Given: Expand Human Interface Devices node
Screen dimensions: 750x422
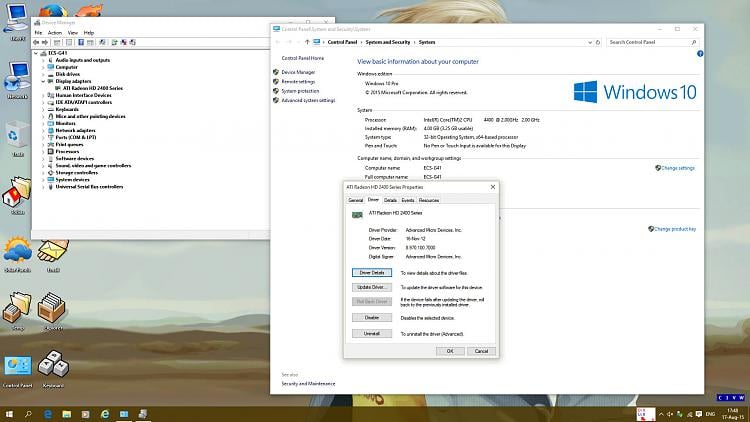Looking at the screenshot, I should (x=43, y=95).
